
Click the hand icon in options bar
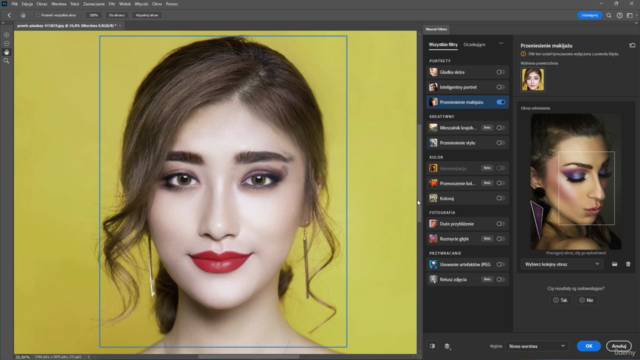tap(23, 15)
